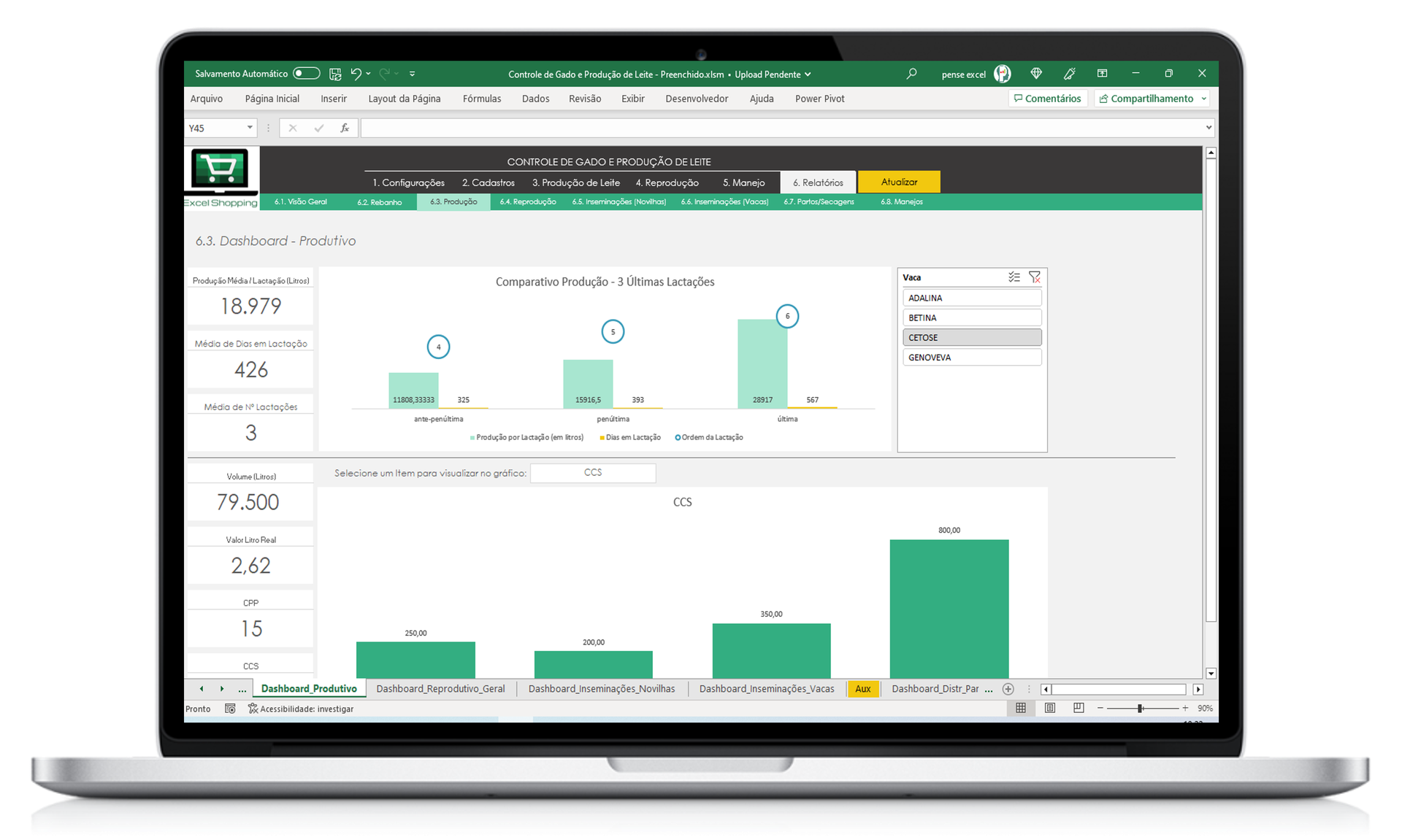
Task: Switch to Dashboard_Reprodutivo_Geral sheet tab
Action: [x=440, y=689]
